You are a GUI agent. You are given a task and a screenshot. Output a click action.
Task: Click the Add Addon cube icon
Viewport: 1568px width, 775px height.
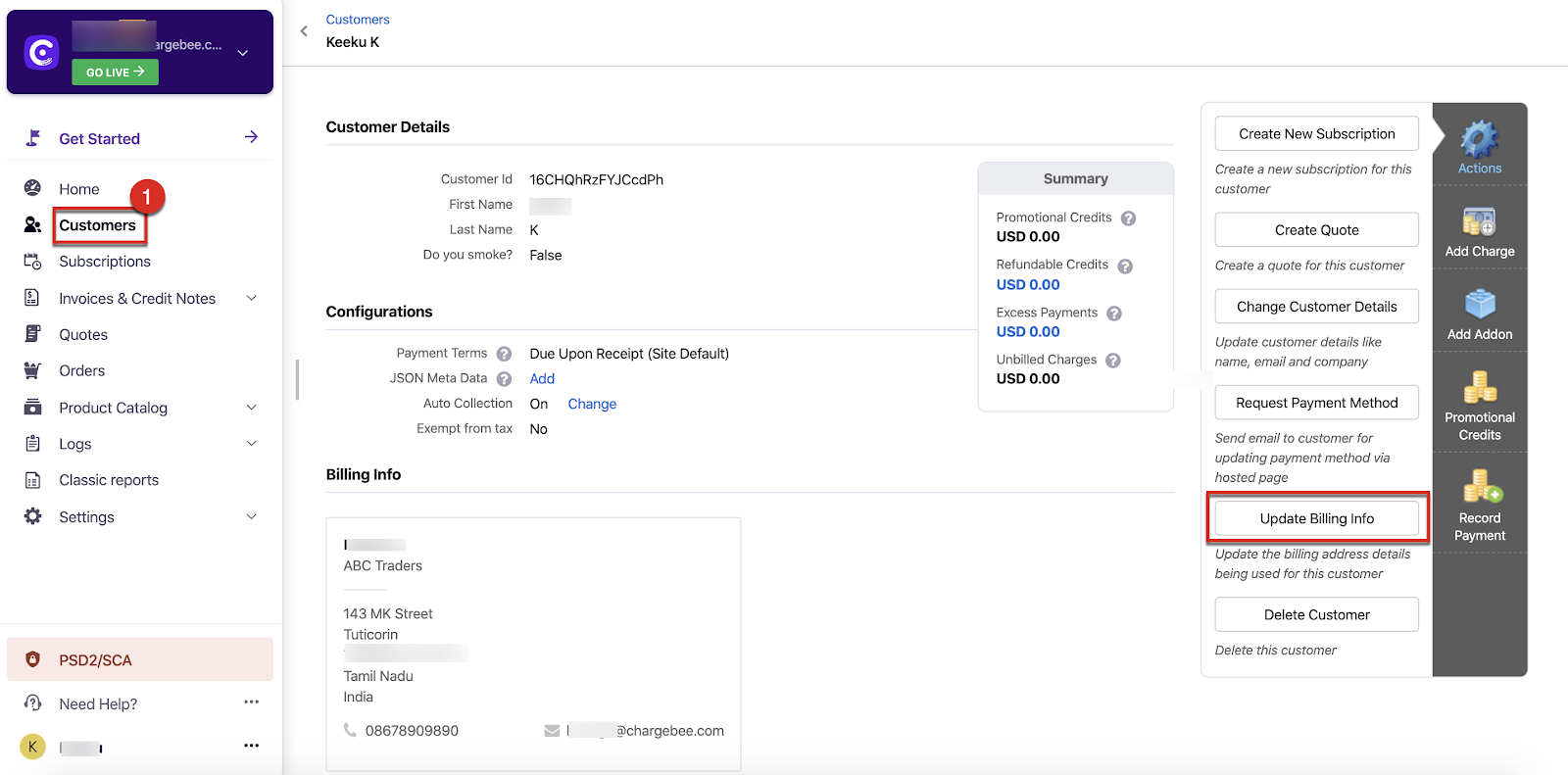click(1480, 305)
